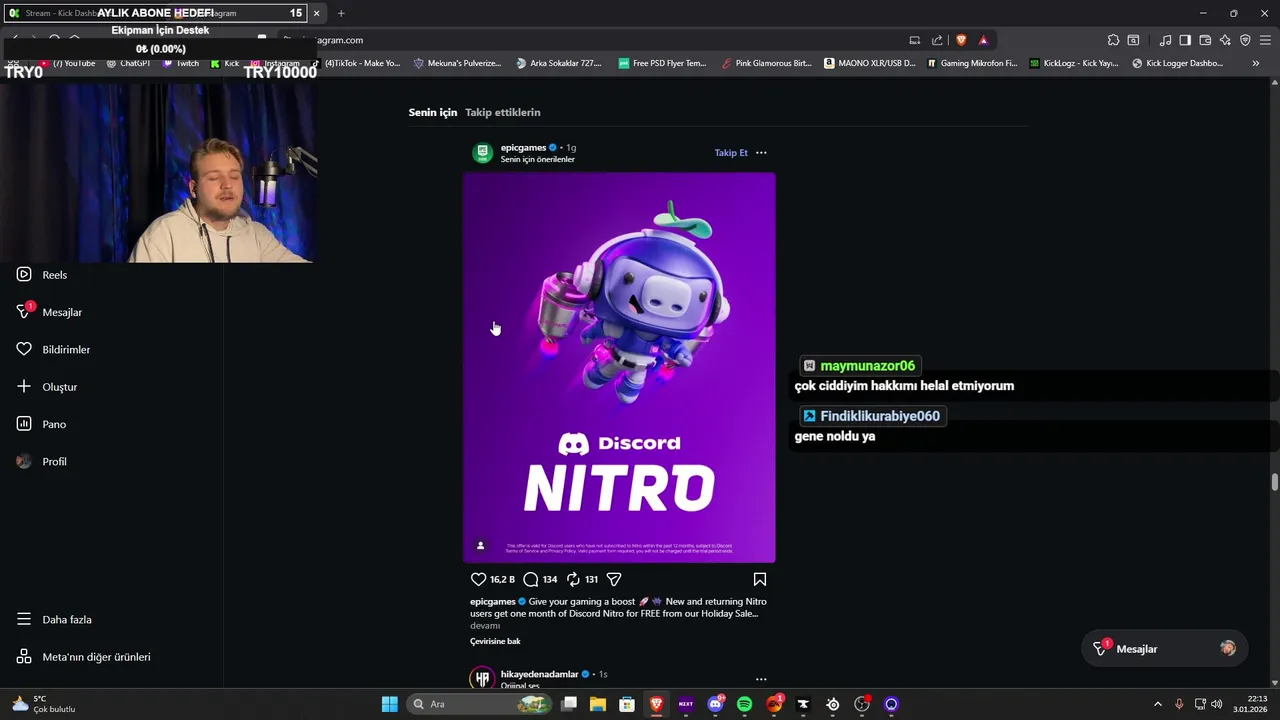The height and width of the screenshot is (720, 1280).
Task: Open File Explorer from the taskbar
Action: coord(598,704)
